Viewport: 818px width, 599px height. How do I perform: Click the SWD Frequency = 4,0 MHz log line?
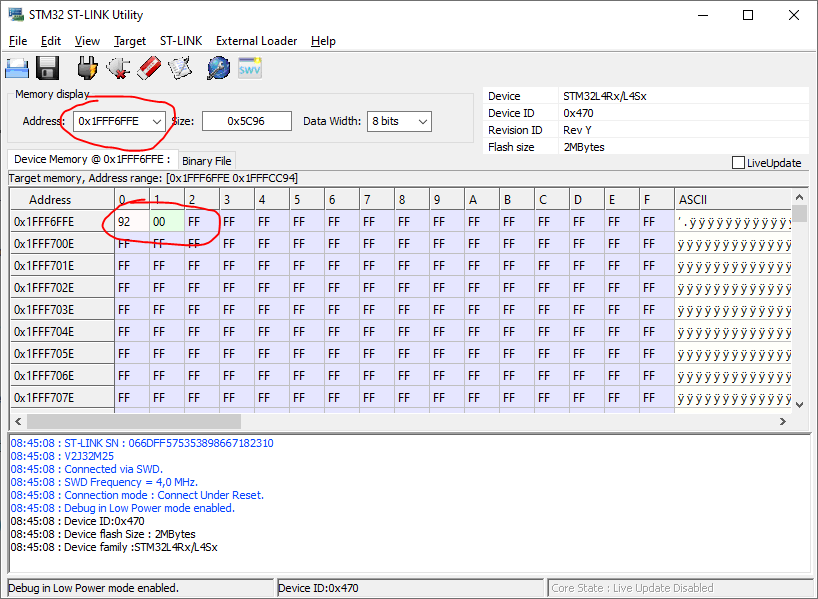coord(104,482)
